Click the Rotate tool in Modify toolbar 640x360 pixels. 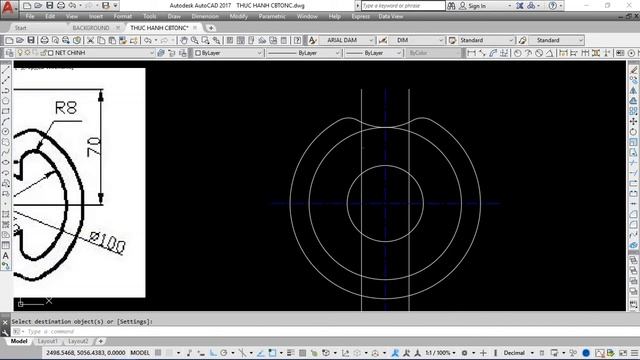tap(633, 132)
